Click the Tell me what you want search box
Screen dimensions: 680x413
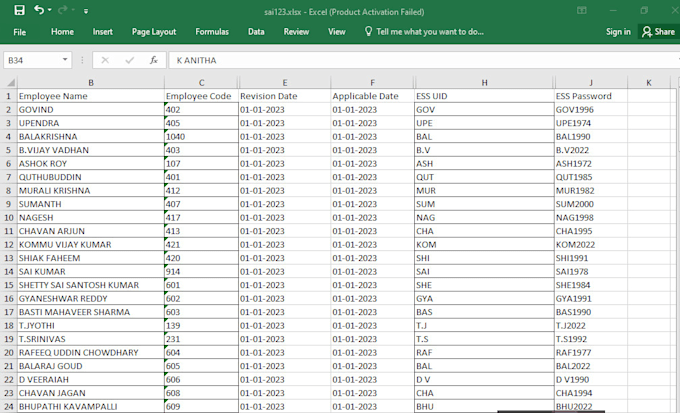429,32
